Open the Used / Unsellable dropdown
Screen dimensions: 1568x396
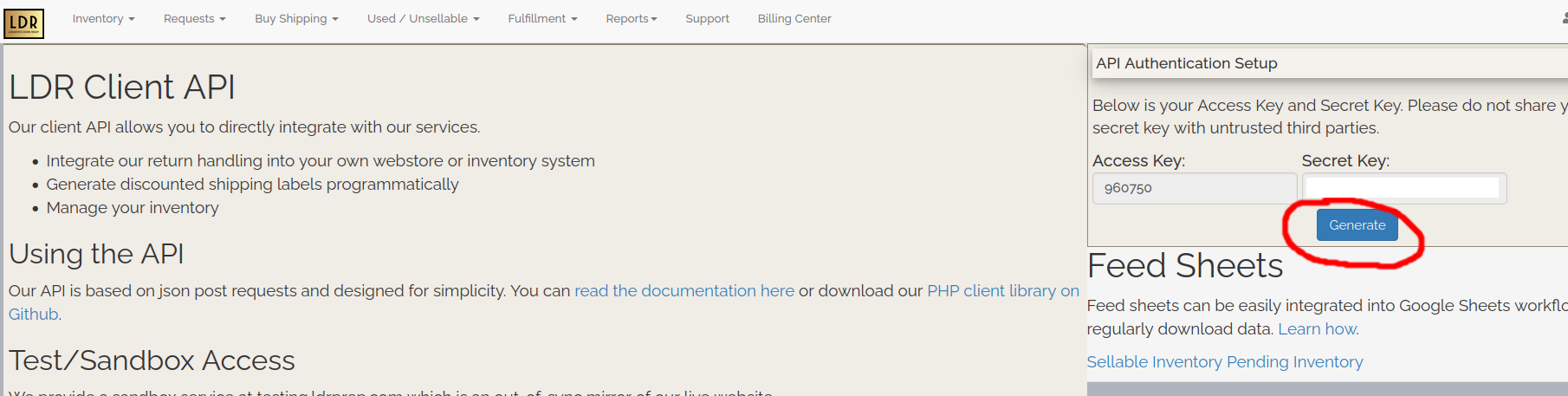pyautogui.click(x=423, y=18)
